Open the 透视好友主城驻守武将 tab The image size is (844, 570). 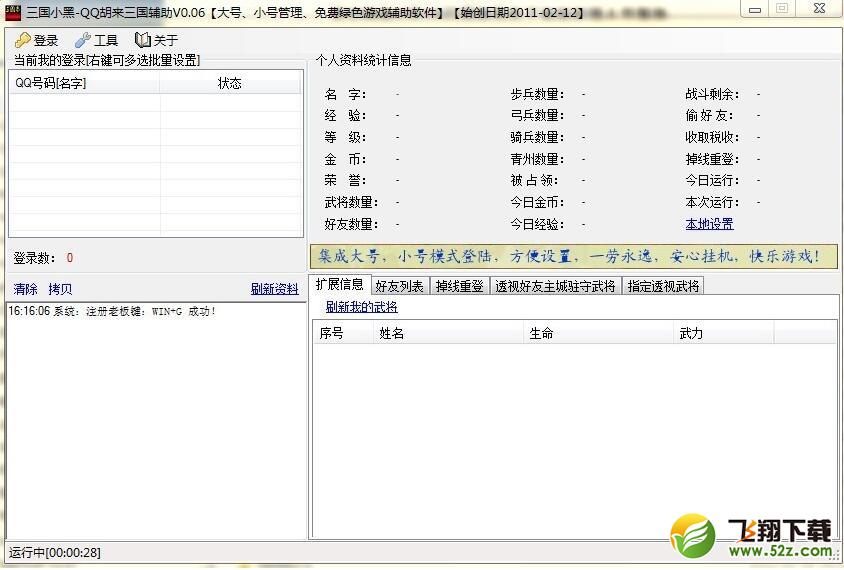click(555, 286)
